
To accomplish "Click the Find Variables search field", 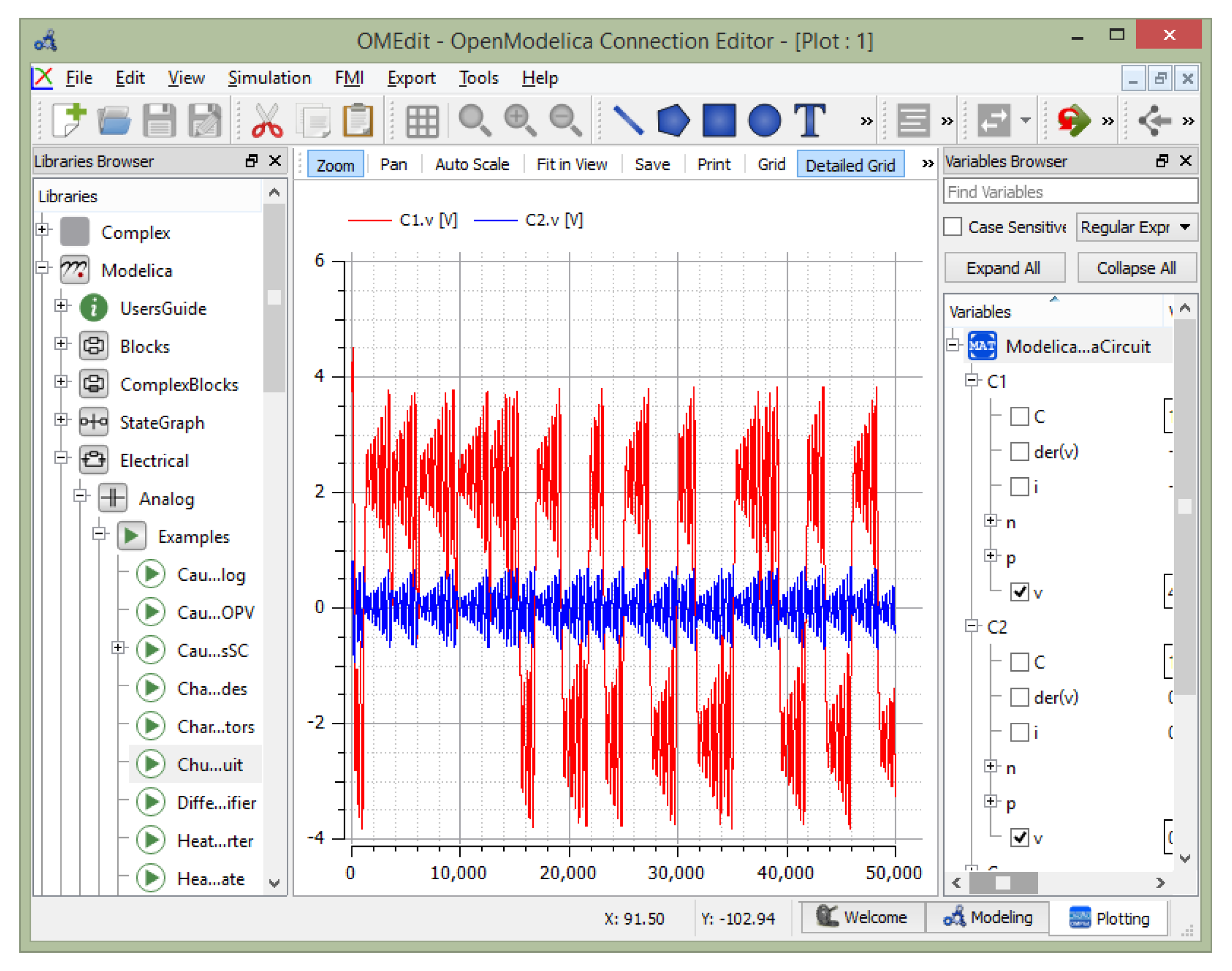I will (x=1071, y=192).
